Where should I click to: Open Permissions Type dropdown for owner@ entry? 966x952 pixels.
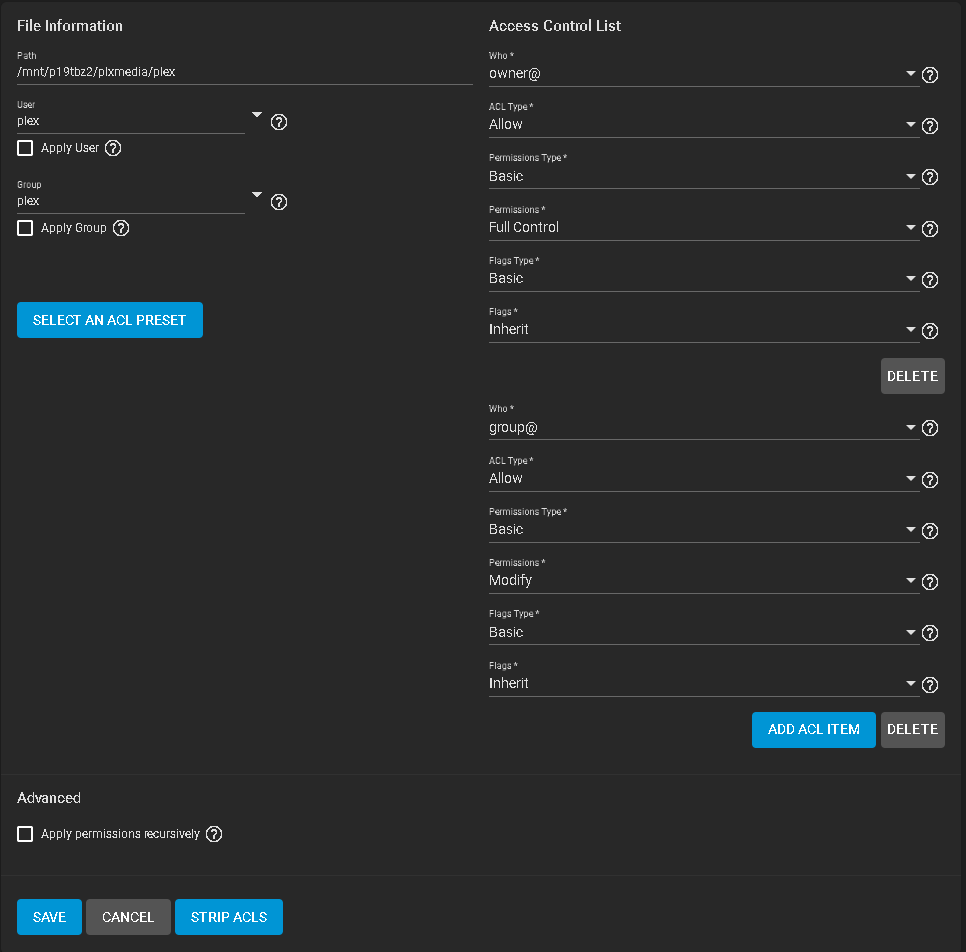(x=704, y=176)
